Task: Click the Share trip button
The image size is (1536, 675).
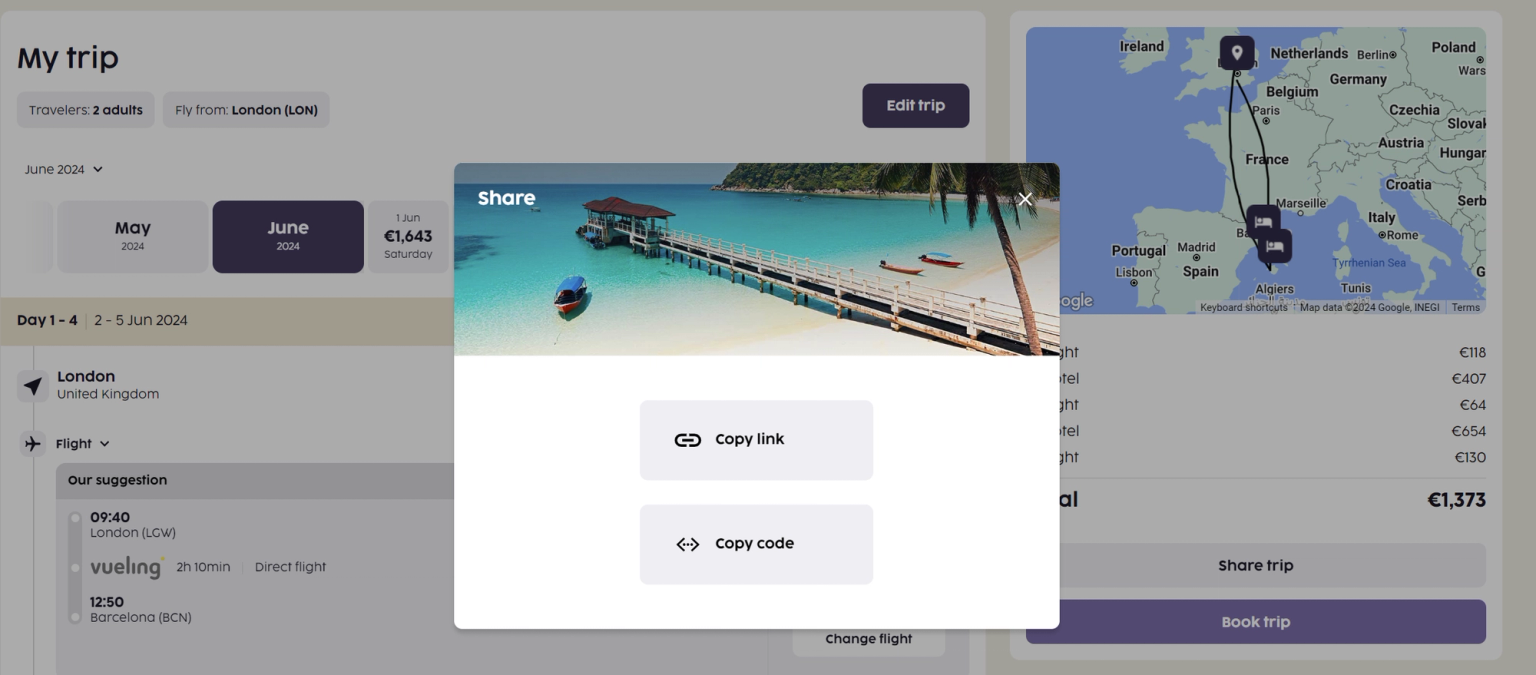Action: click(1255, 565)
